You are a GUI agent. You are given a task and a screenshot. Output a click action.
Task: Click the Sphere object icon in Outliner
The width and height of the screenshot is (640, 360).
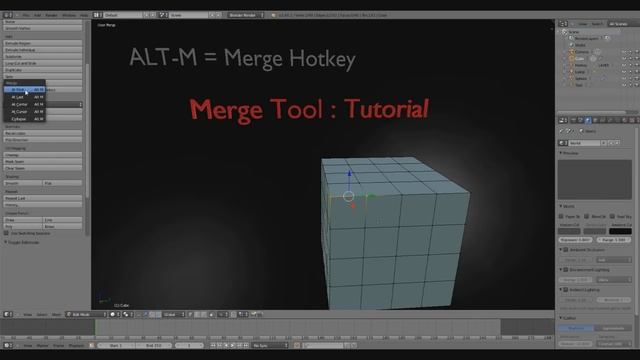[x=571, y=78]
